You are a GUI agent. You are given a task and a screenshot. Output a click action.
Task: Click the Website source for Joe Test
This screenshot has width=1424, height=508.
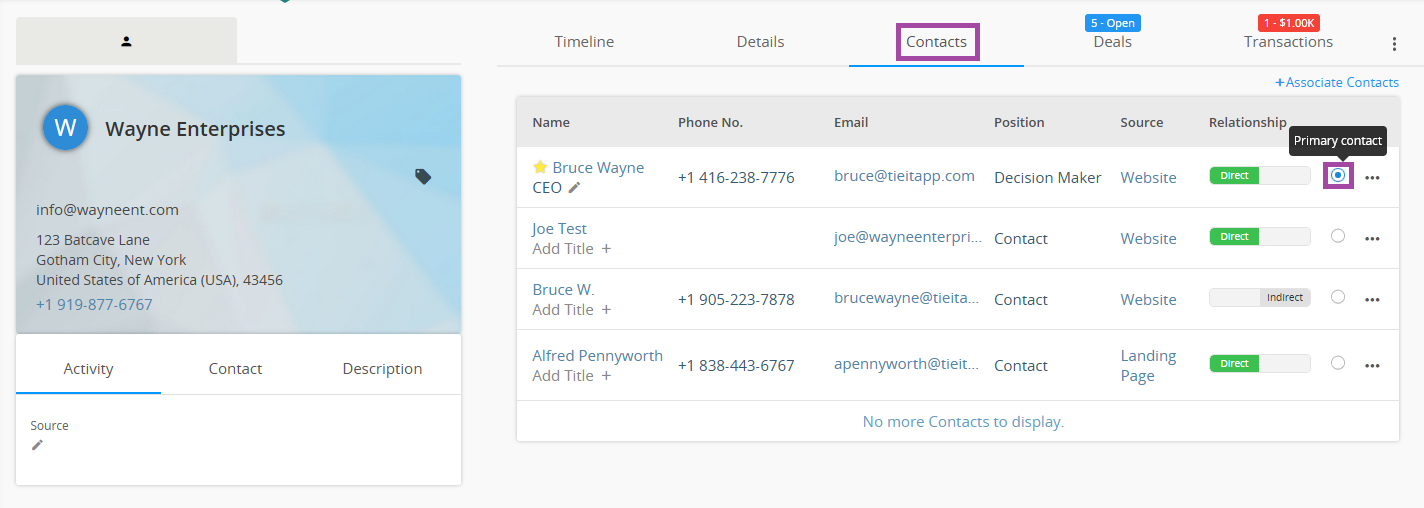(1148, 238)
